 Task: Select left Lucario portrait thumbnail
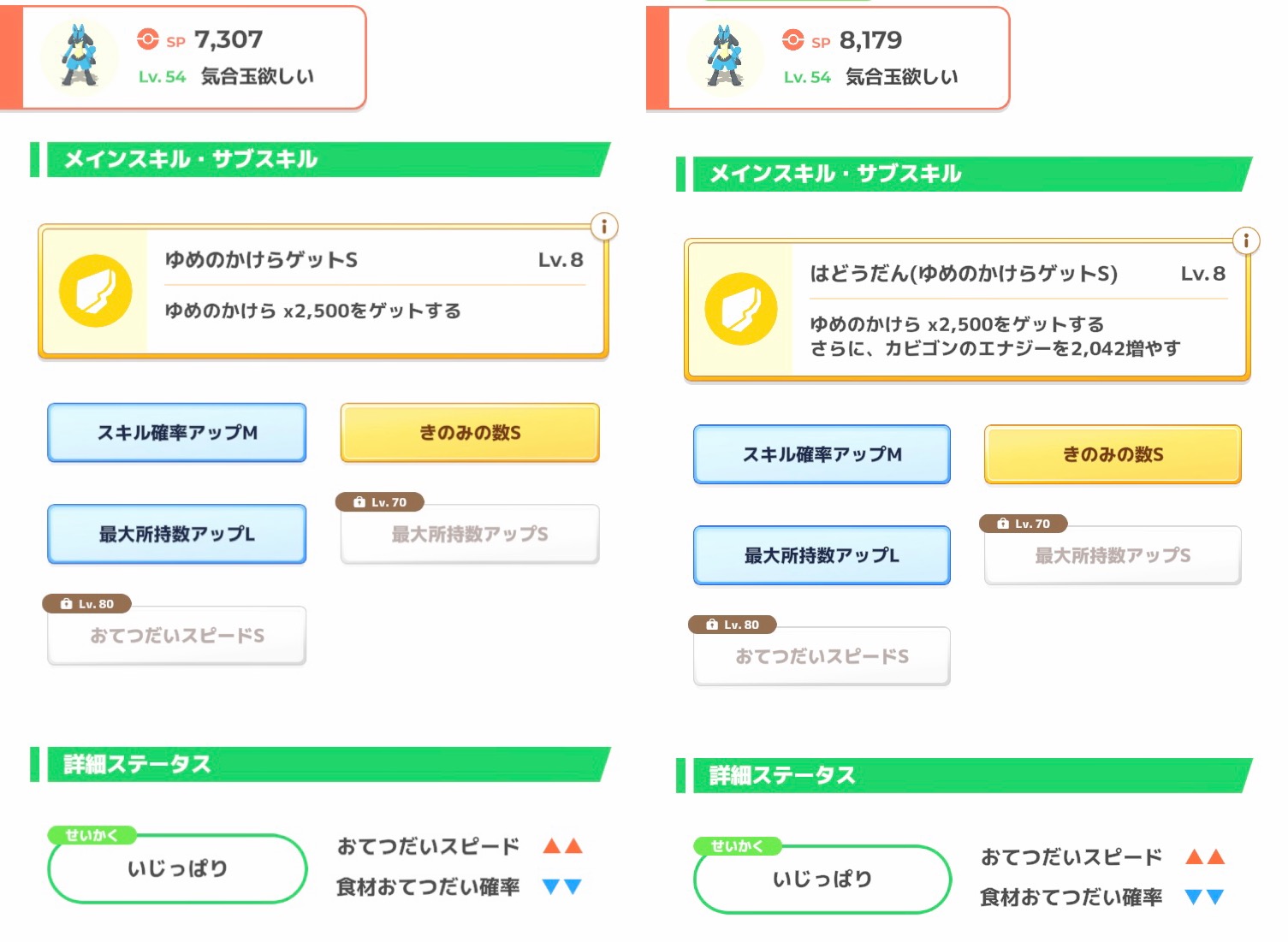pyautogui.click(x=80, y=56)
